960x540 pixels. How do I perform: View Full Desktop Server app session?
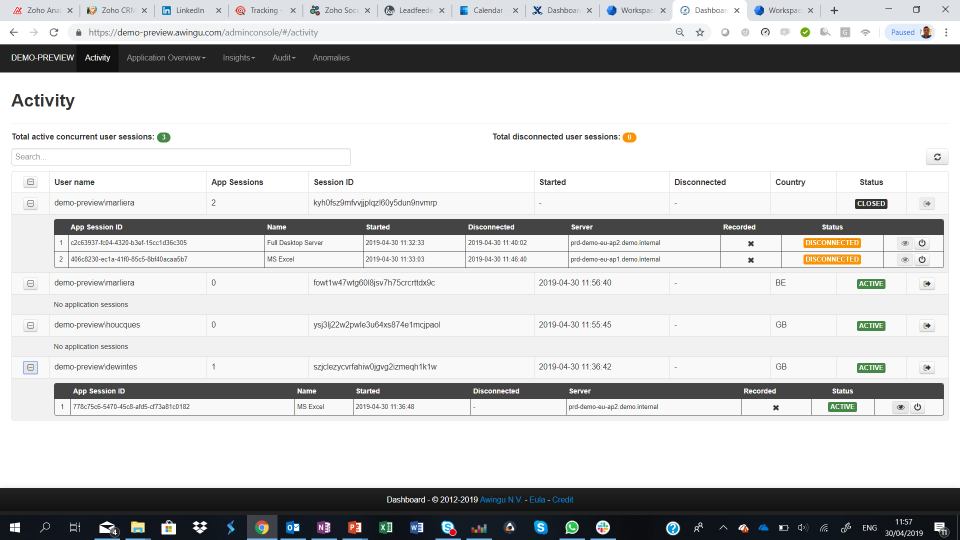[904, 243]
